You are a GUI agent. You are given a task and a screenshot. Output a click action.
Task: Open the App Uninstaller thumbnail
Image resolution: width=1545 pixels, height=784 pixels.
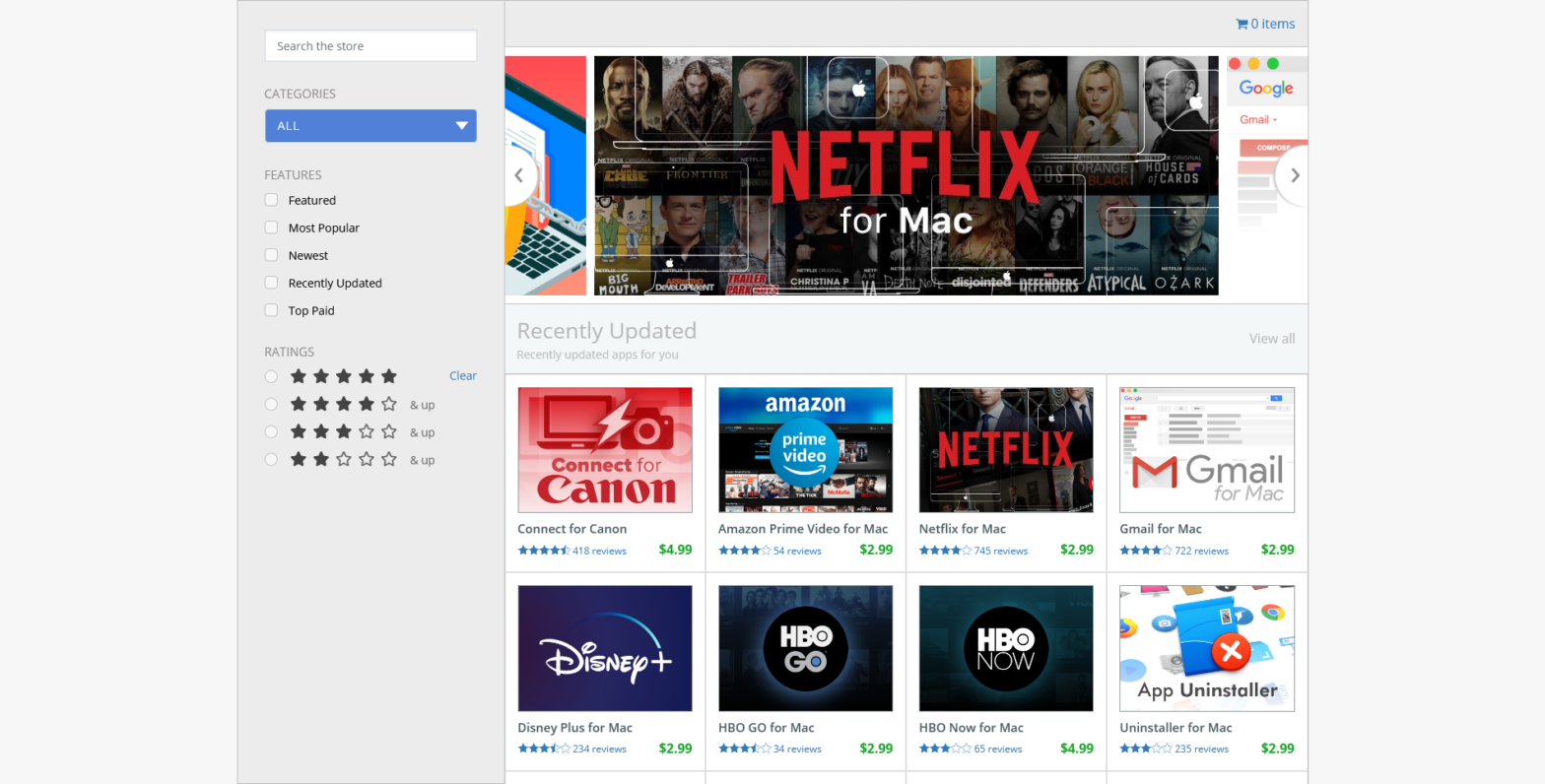click(x=1207, y=649)
